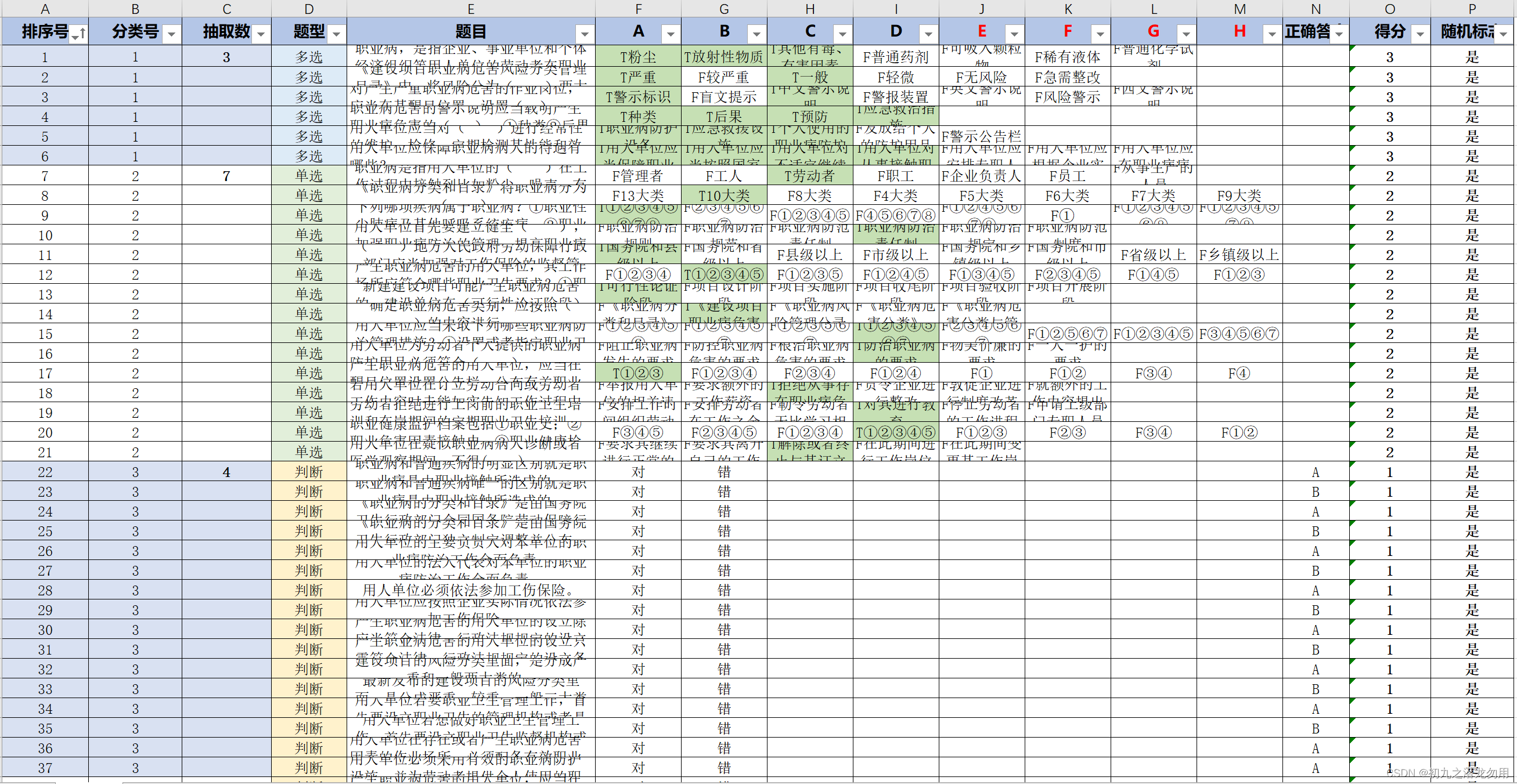Screen dimensions: 1517x784
Task: Select column E header letter
Action: click(x=470, y=9)
